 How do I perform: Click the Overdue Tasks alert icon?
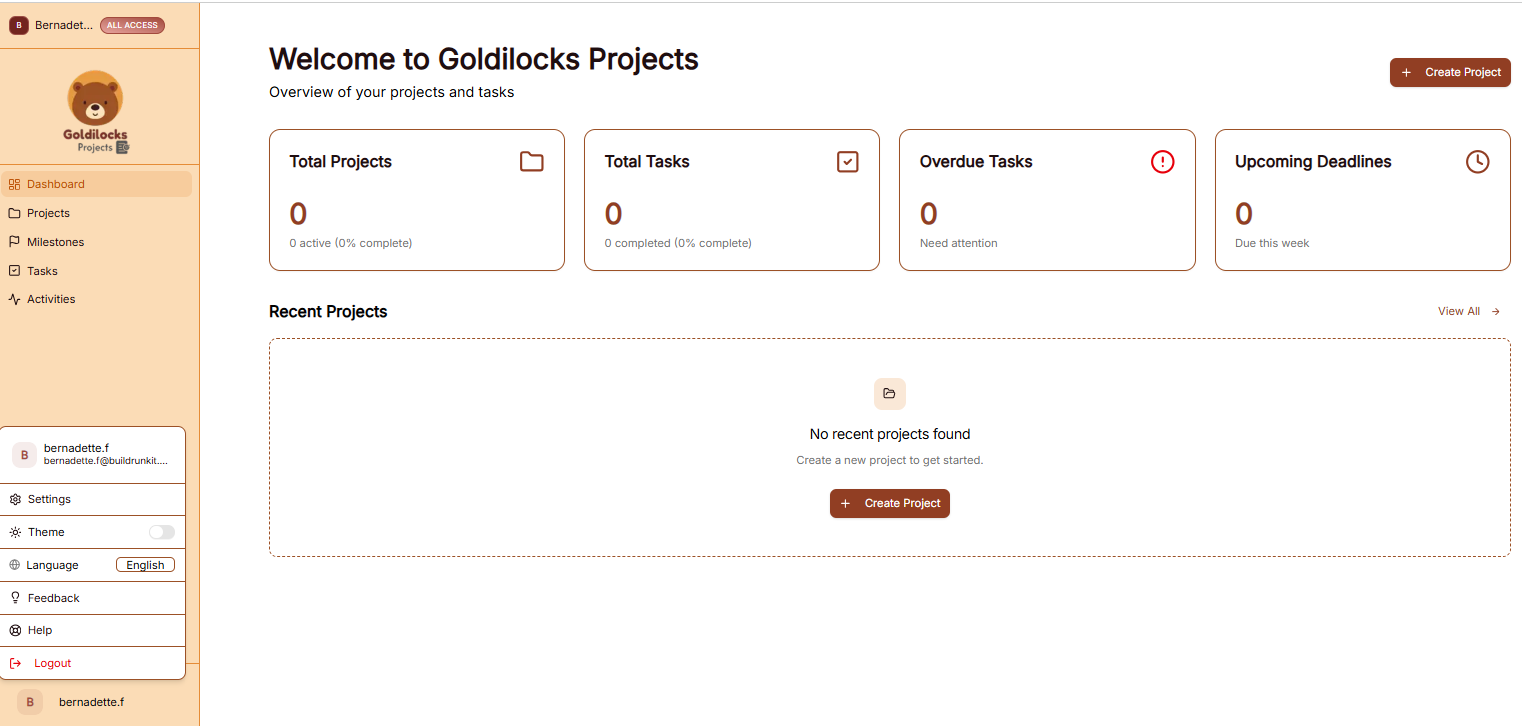(x=1162, y=161)
